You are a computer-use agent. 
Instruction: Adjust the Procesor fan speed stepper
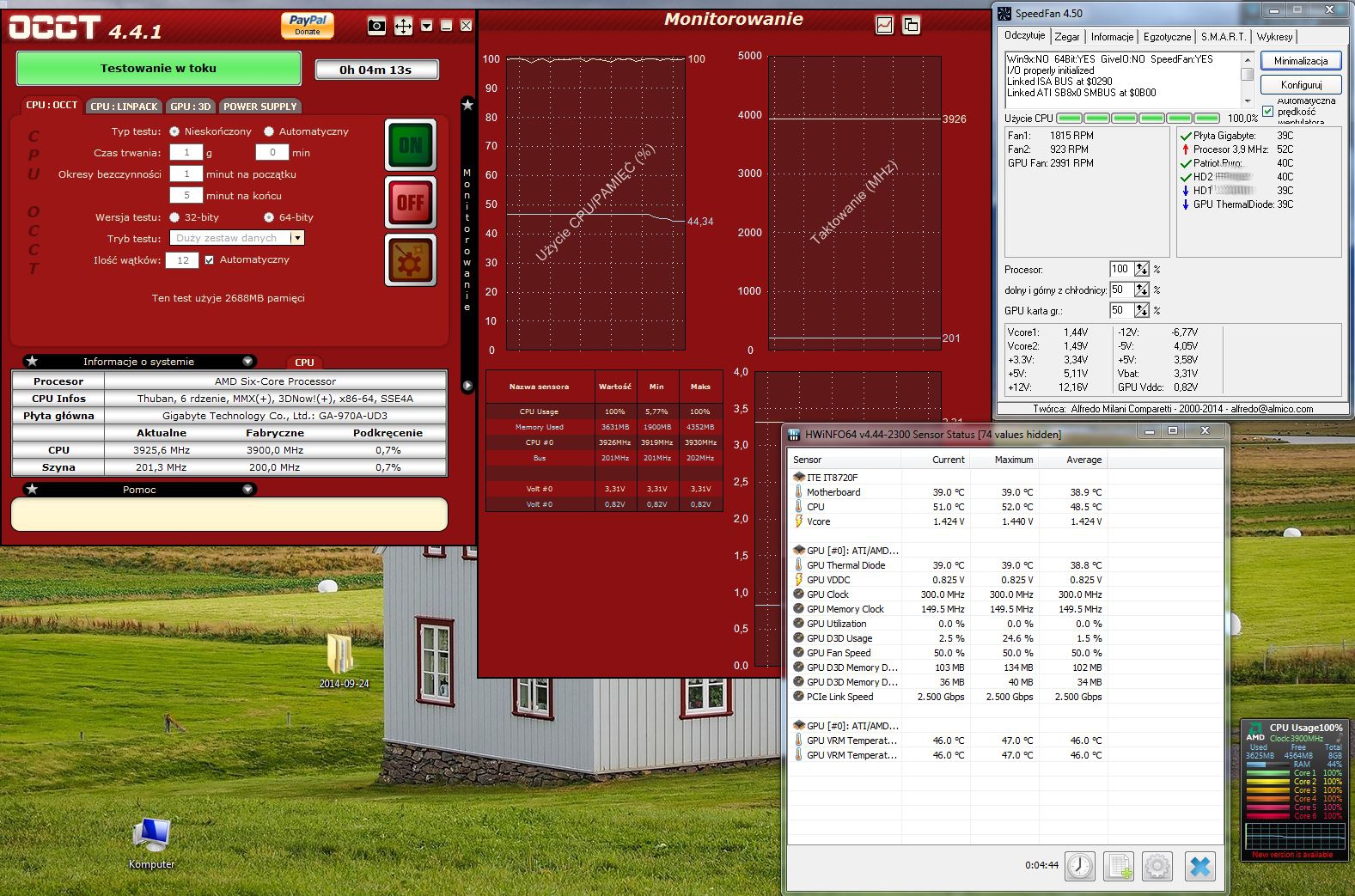1141,269
